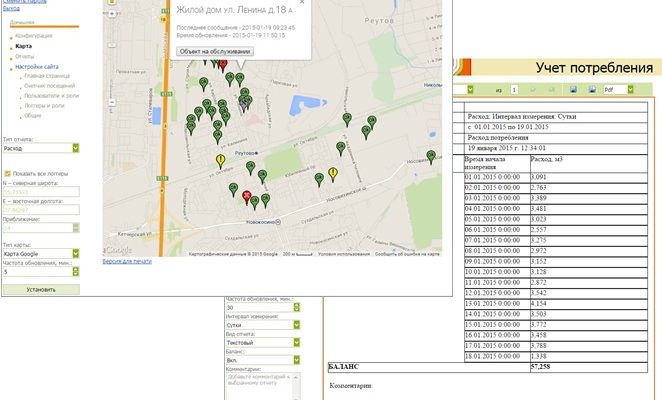
Task: Go to next page in report toolbar
Action: [533, 90]
